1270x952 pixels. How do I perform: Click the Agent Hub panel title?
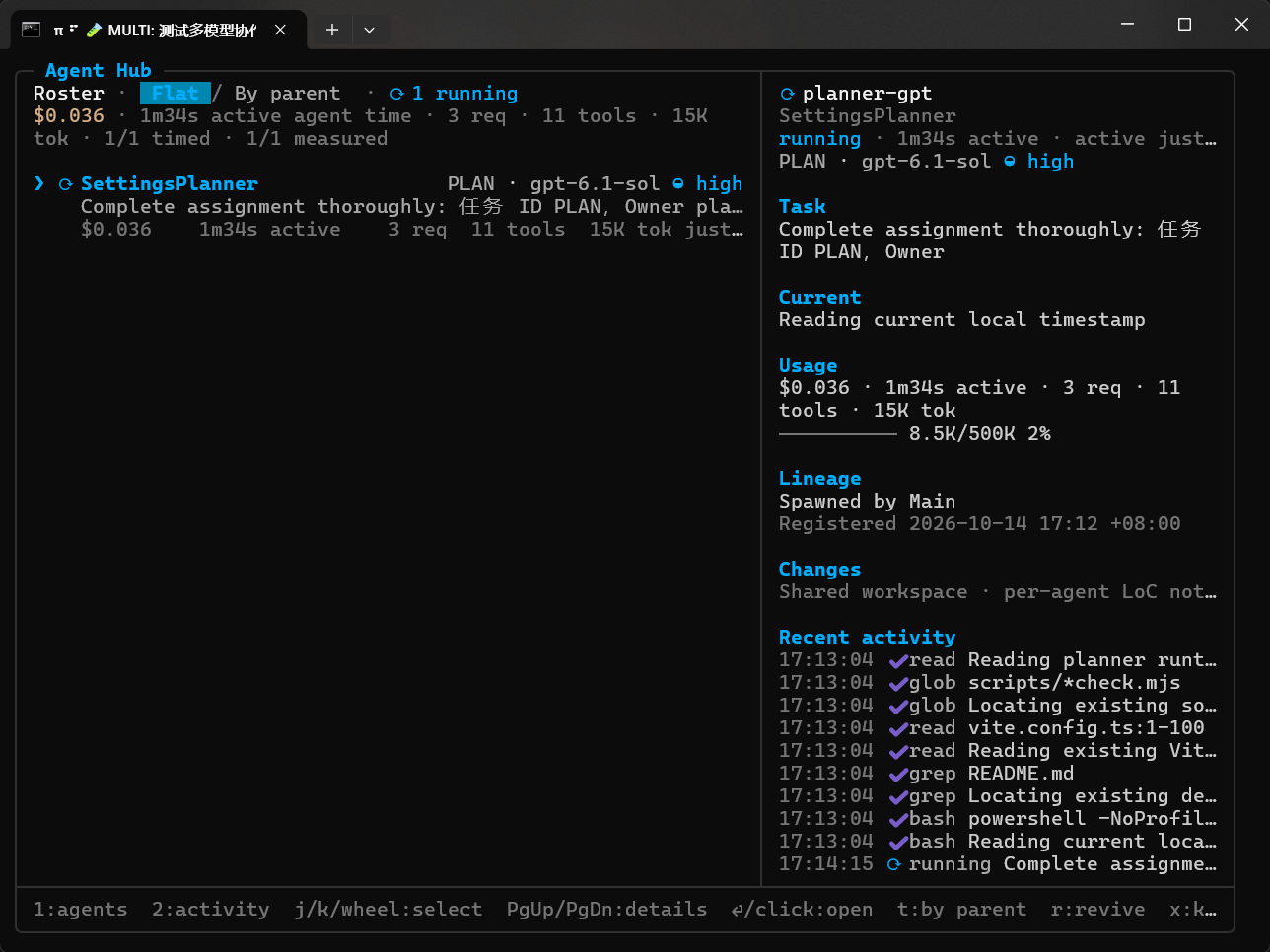coord(98,70)
